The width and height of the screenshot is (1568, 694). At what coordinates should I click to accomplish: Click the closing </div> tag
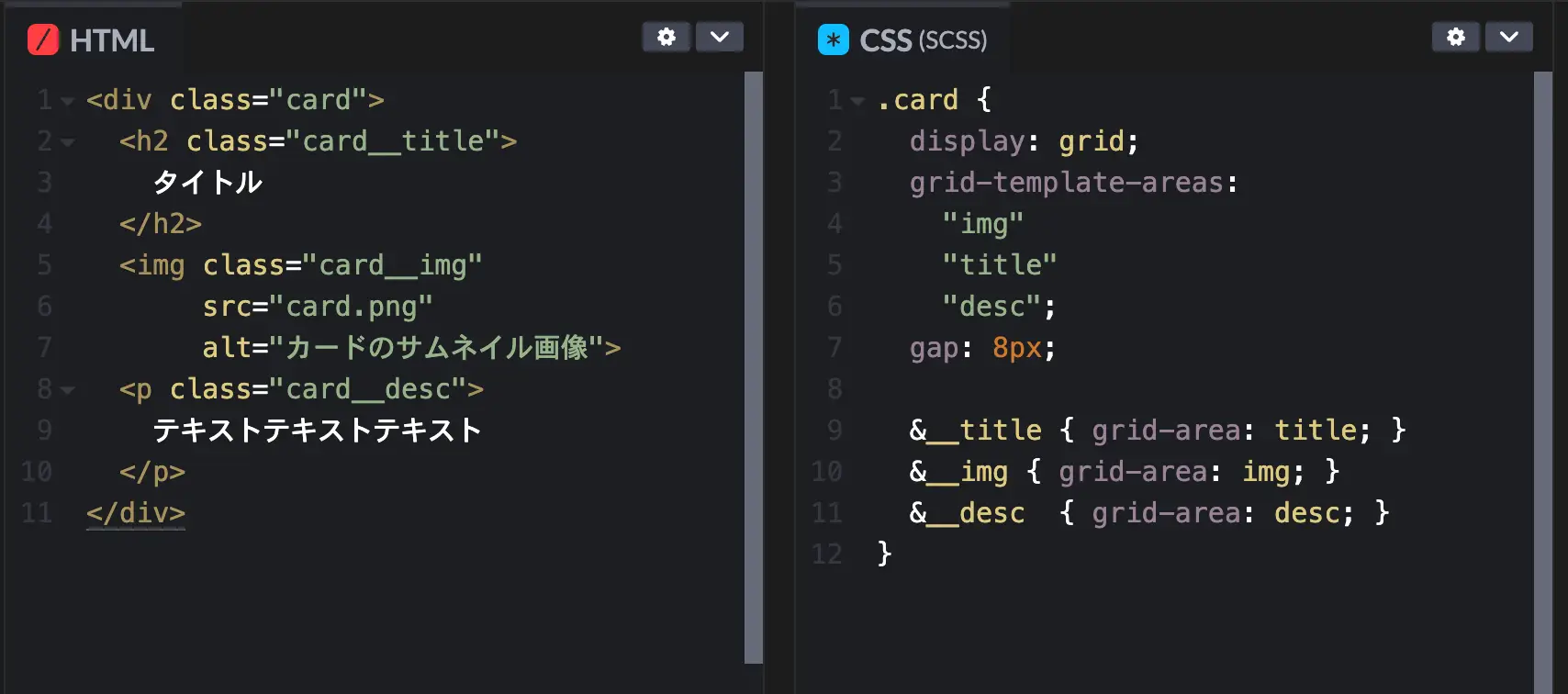click(136, 512)
